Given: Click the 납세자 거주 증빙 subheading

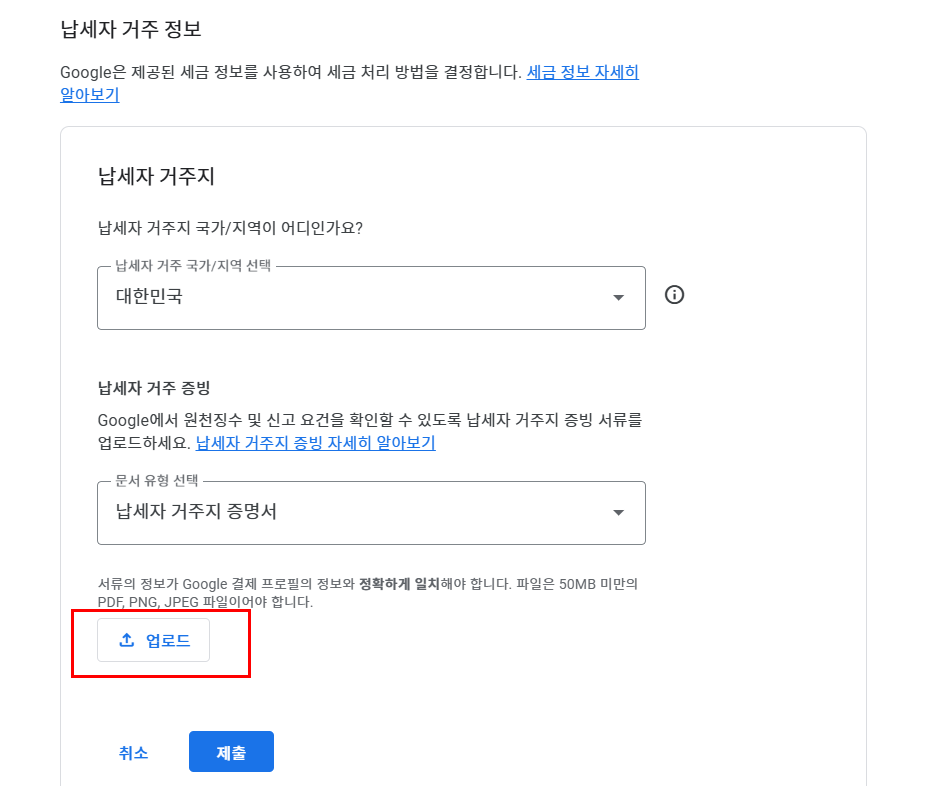Looking at the screenshot, I should pos(153,387).
